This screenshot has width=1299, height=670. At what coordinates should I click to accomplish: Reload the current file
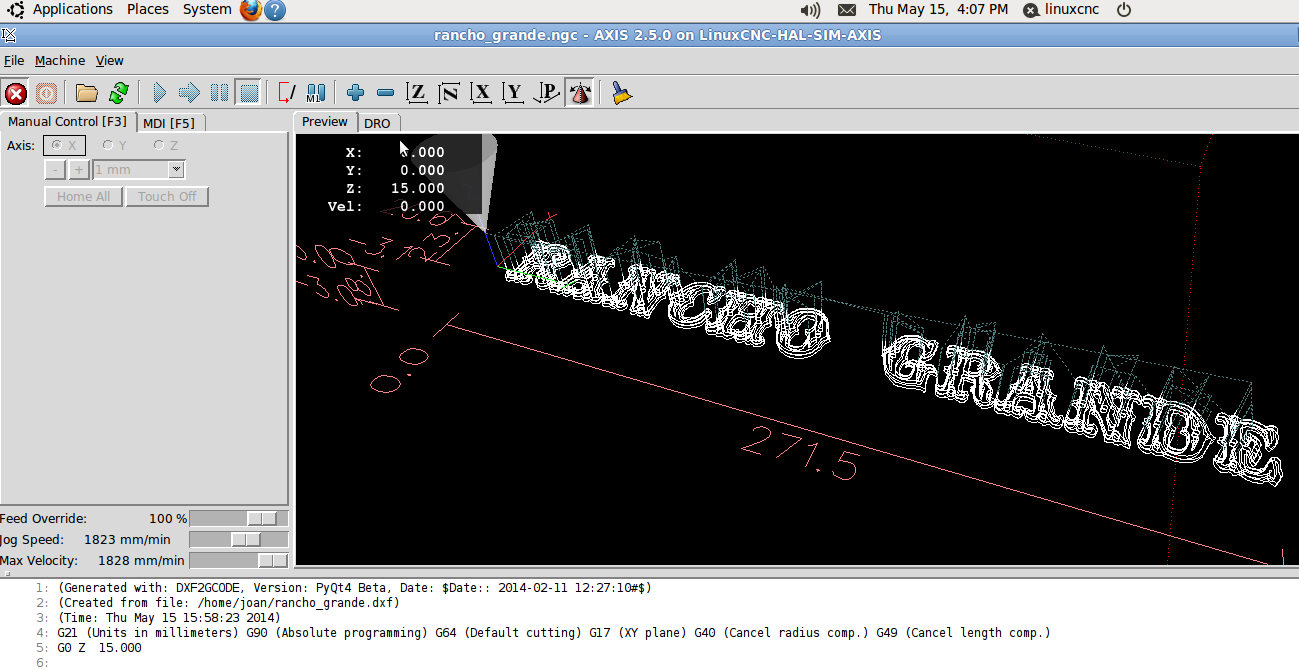(118, 94)
